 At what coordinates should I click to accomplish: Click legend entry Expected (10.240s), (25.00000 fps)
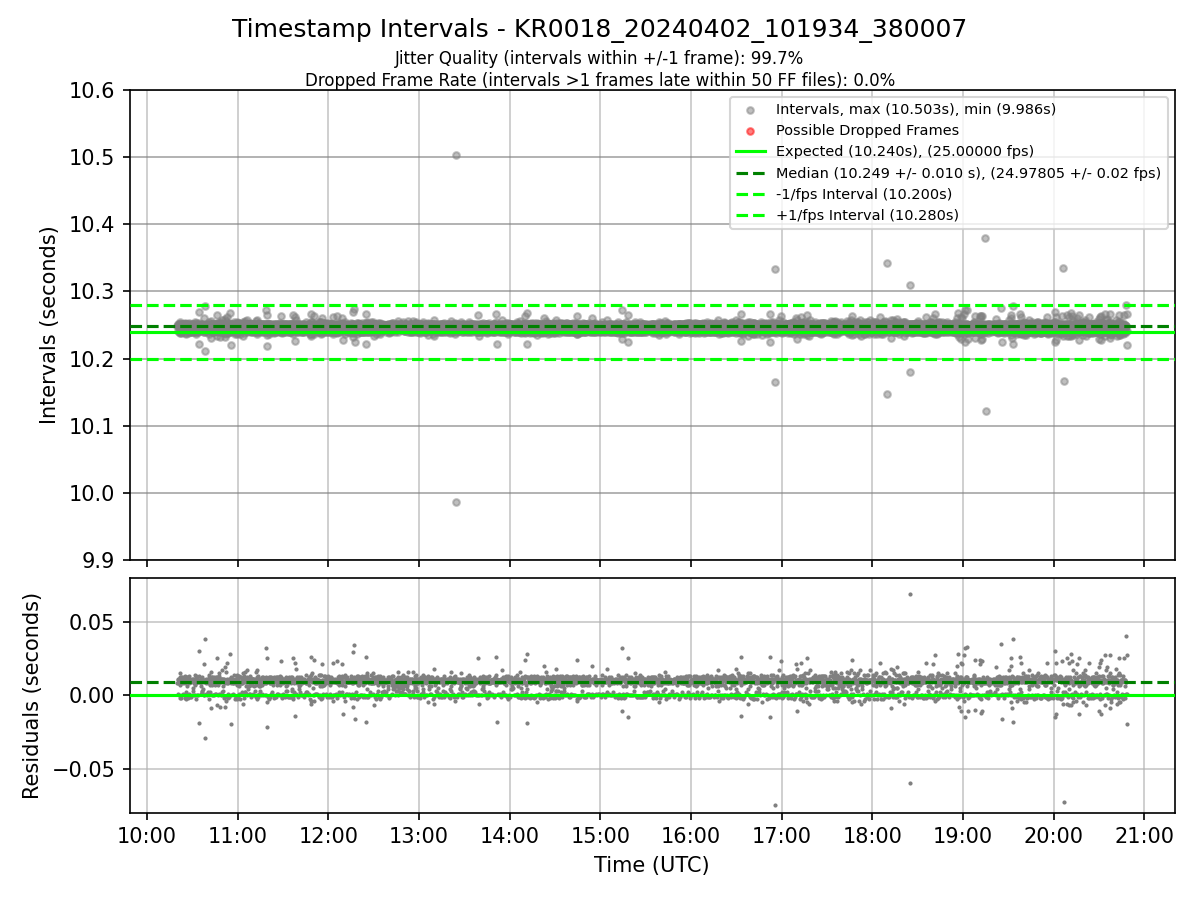click(x=905, y=151)
